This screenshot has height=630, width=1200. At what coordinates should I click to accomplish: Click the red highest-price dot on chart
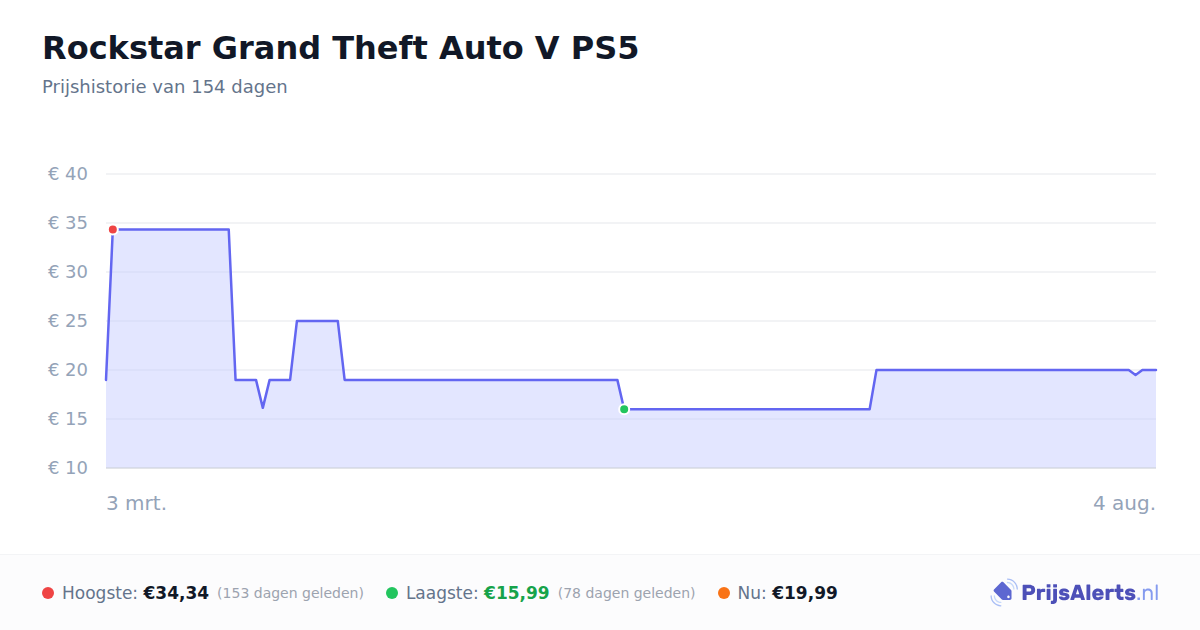pyautogui.click(x=113, y=229)
